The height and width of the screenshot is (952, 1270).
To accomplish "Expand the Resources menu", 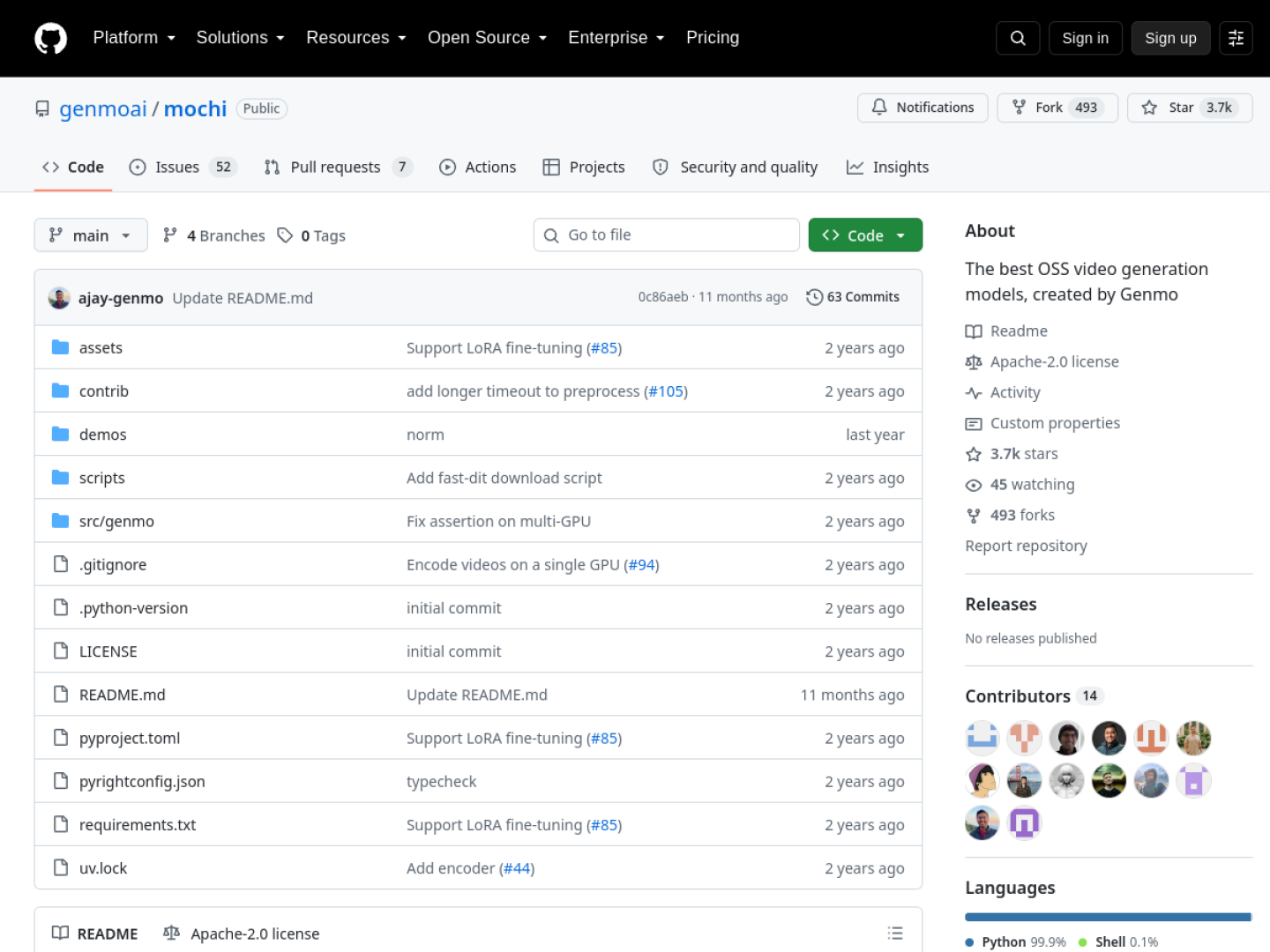I will point(356,38).
